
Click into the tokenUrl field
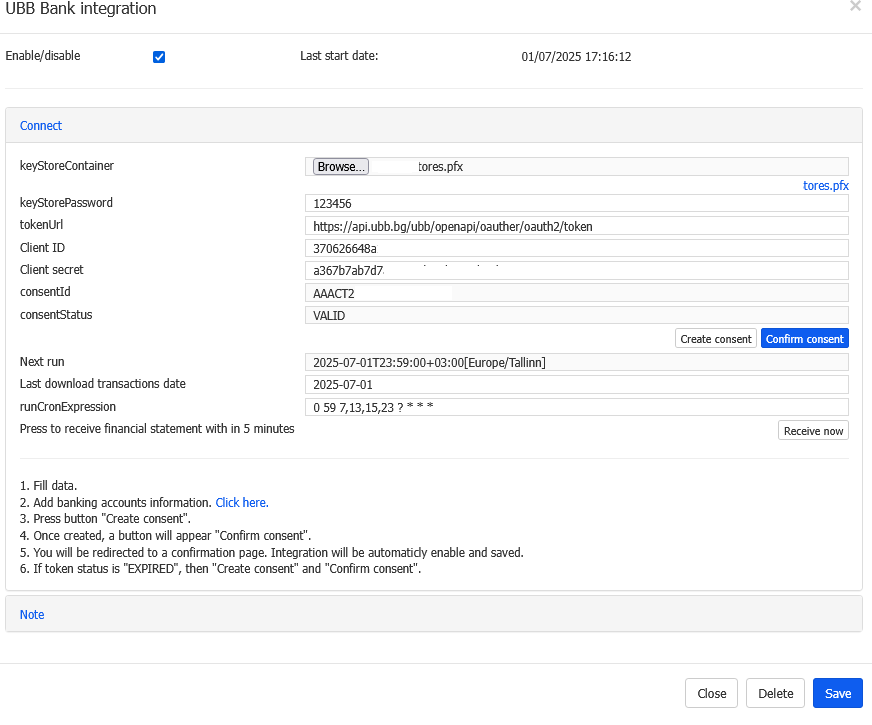[577, 226]
